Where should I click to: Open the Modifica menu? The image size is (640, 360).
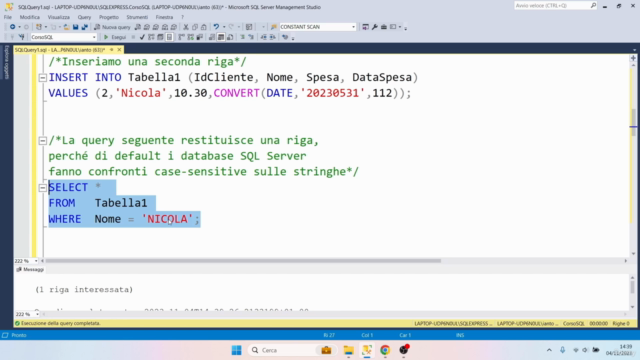(x=29, y=17)
